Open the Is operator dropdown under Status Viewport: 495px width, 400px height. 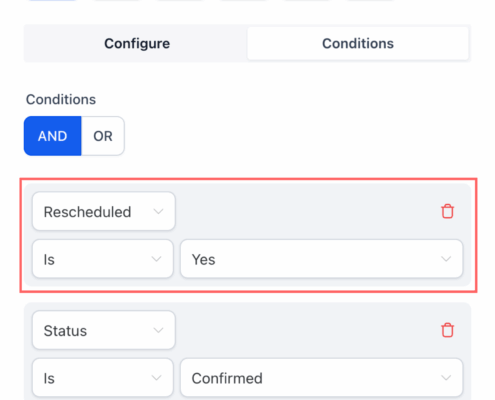(103, 378)
